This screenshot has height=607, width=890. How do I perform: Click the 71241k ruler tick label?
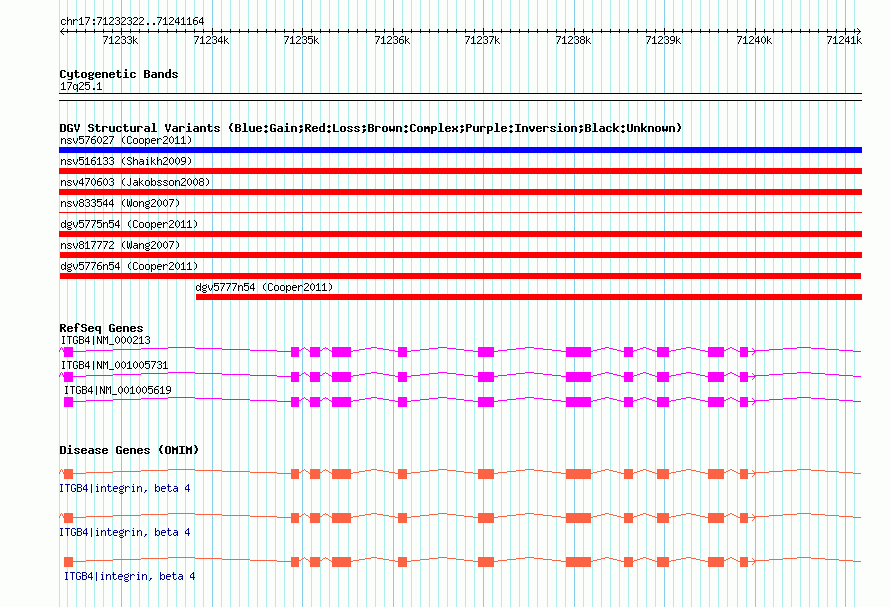pos(844,40)
